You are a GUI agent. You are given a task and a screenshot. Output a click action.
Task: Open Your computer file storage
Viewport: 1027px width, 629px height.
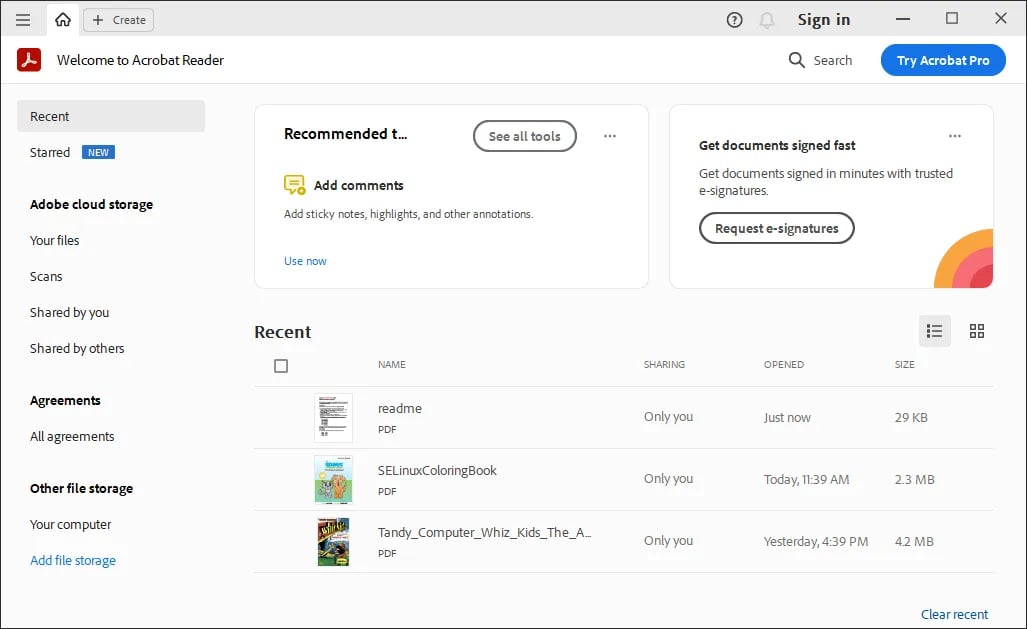[x=71, y=525]
